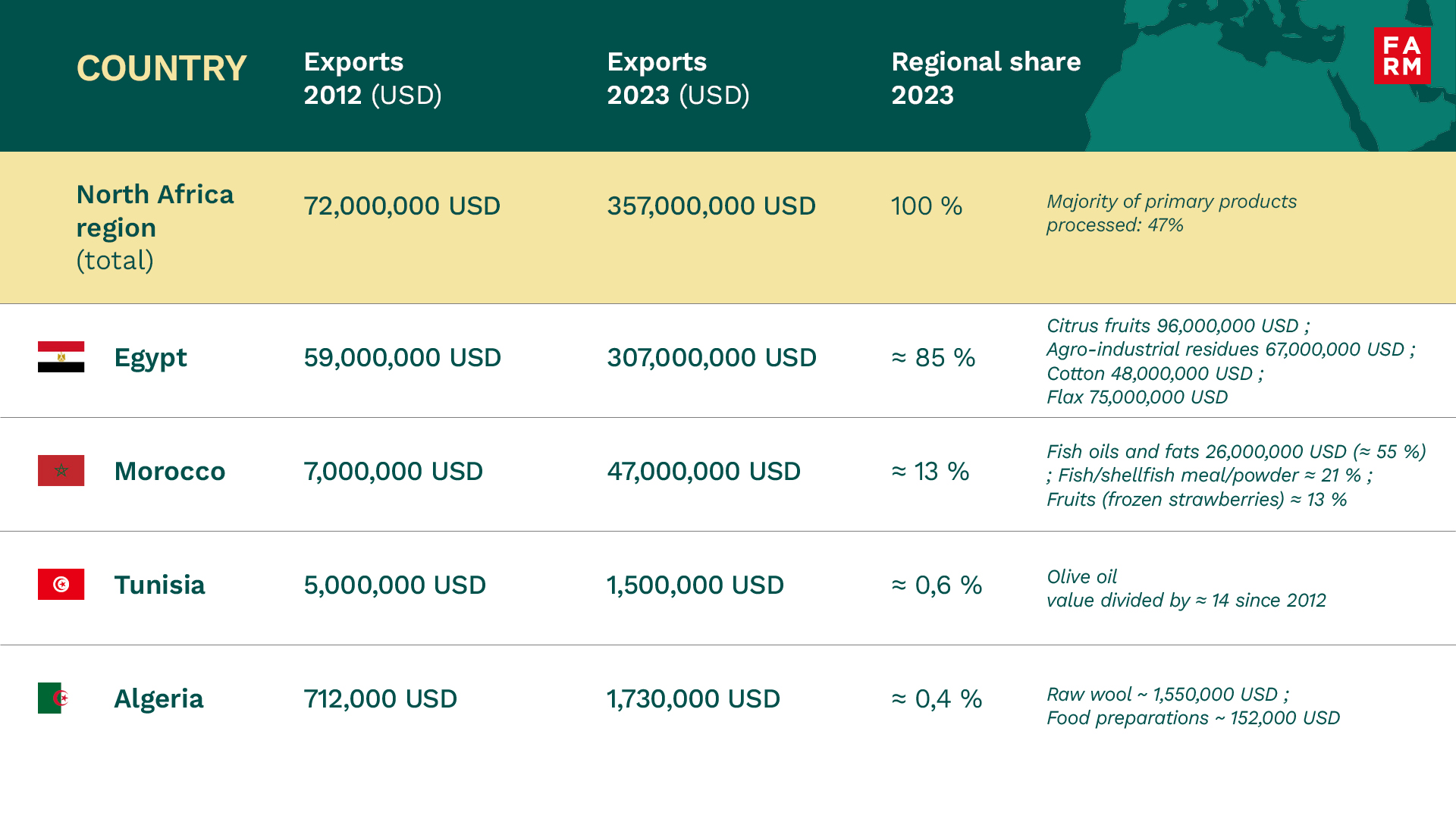
Task: Click the Algeria country name
Action: pyautogui.click(x=158, y=698)
